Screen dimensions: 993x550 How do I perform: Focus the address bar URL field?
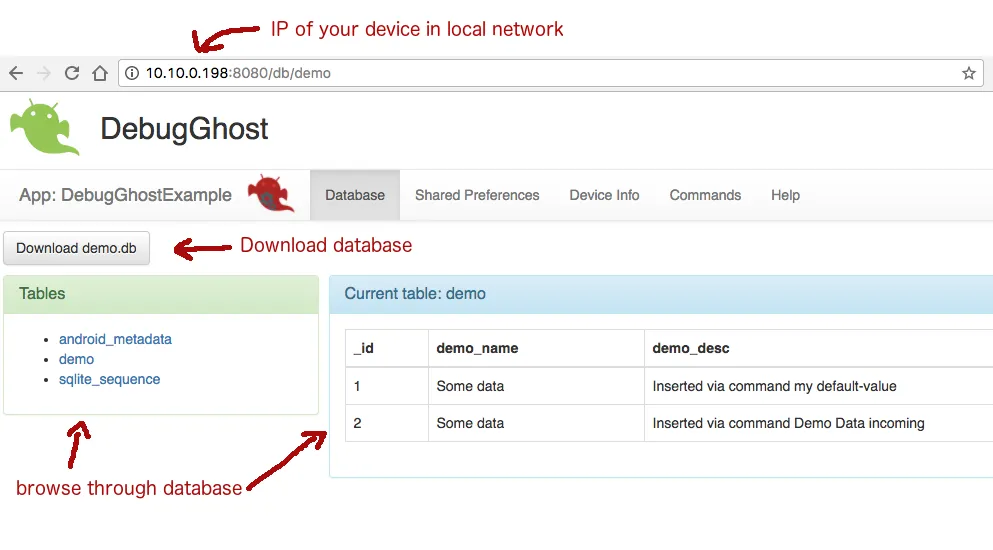tap(550, 74)
